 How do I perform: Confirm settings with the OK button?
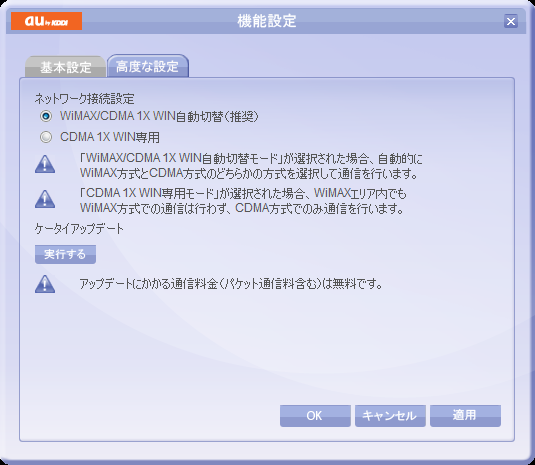click(x=315, y=416)
